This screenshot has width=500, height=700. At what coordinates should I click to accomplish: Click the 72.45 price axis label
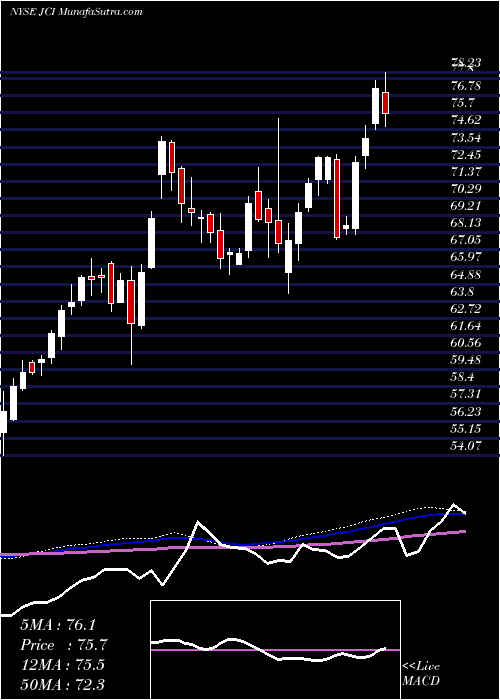point(466,154)
